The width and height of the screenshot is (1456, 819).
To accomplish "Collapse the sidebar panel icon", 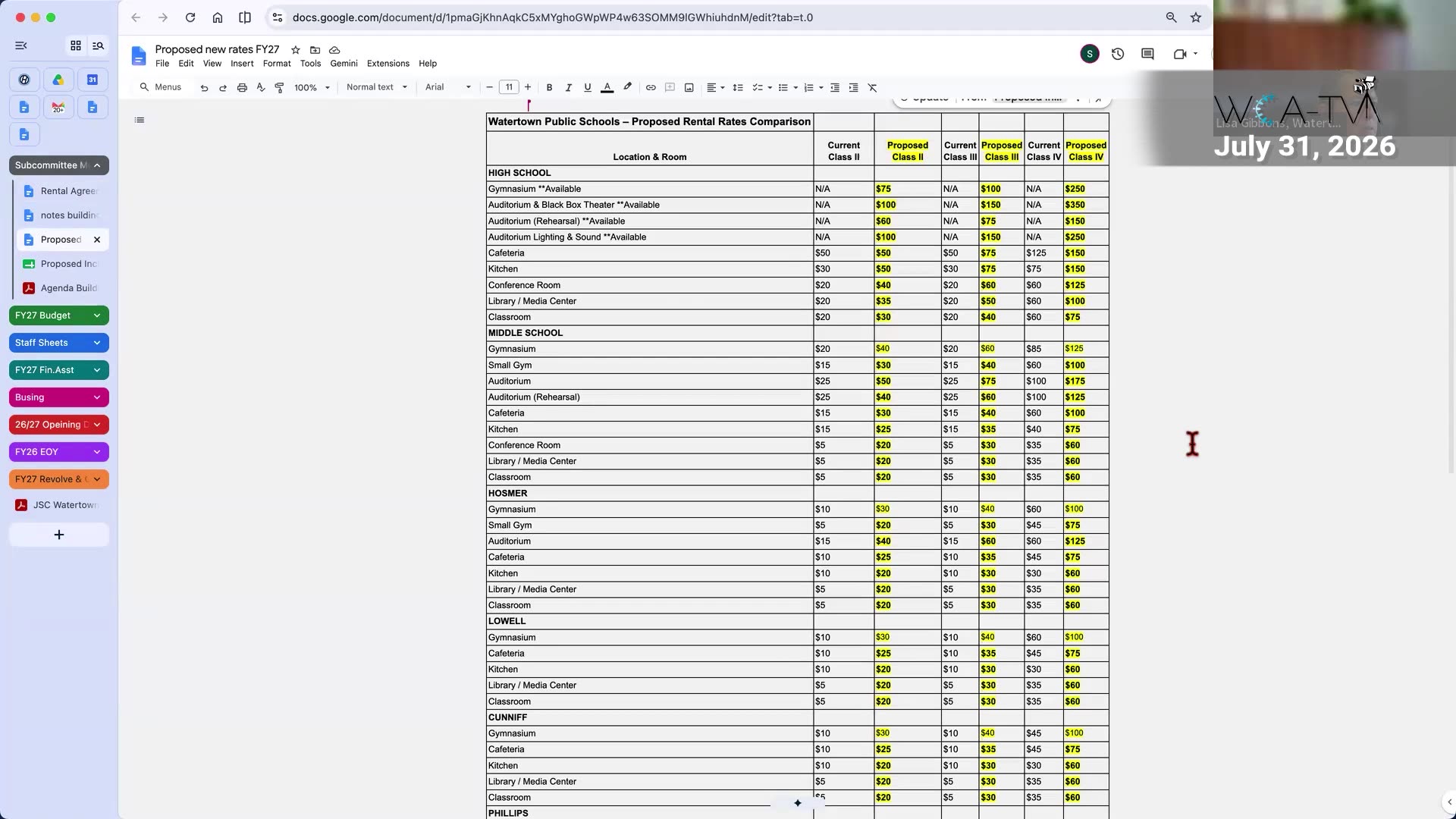I will tap(21, 45).
